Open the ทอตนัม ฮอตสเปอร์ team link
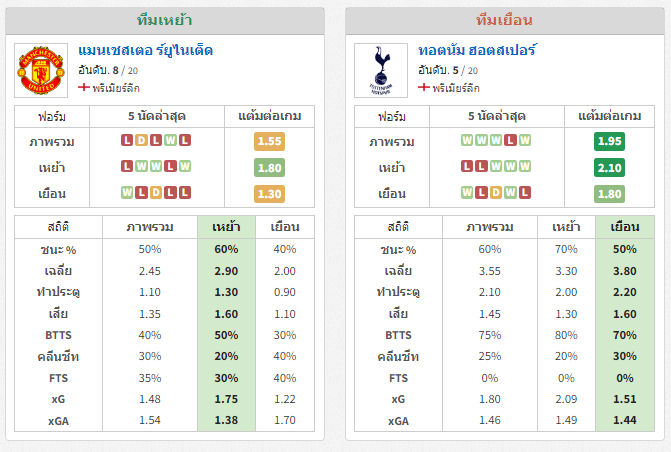The image size is (671, 452). [477, 51]
